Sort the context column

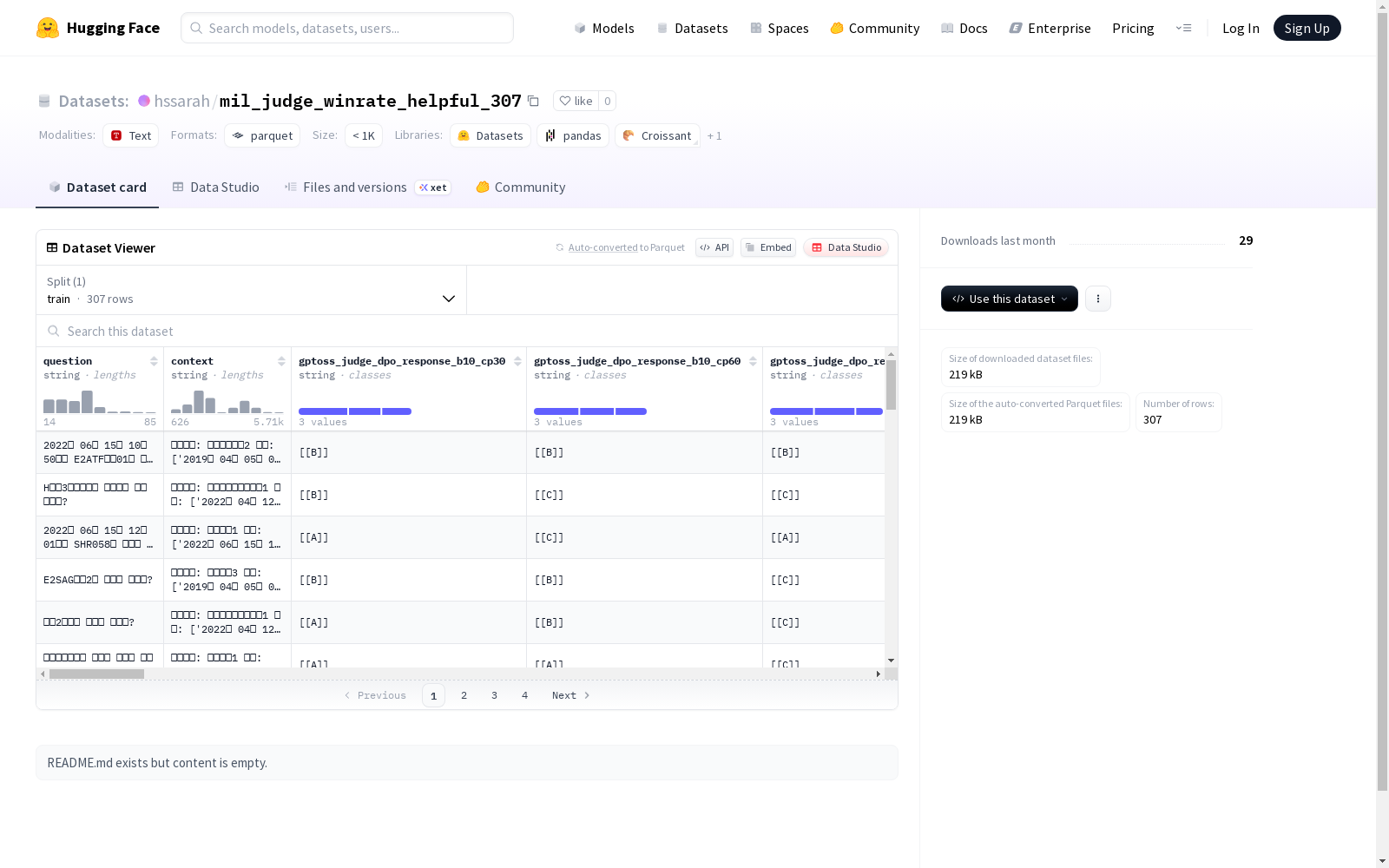click(x=281, y=361)
